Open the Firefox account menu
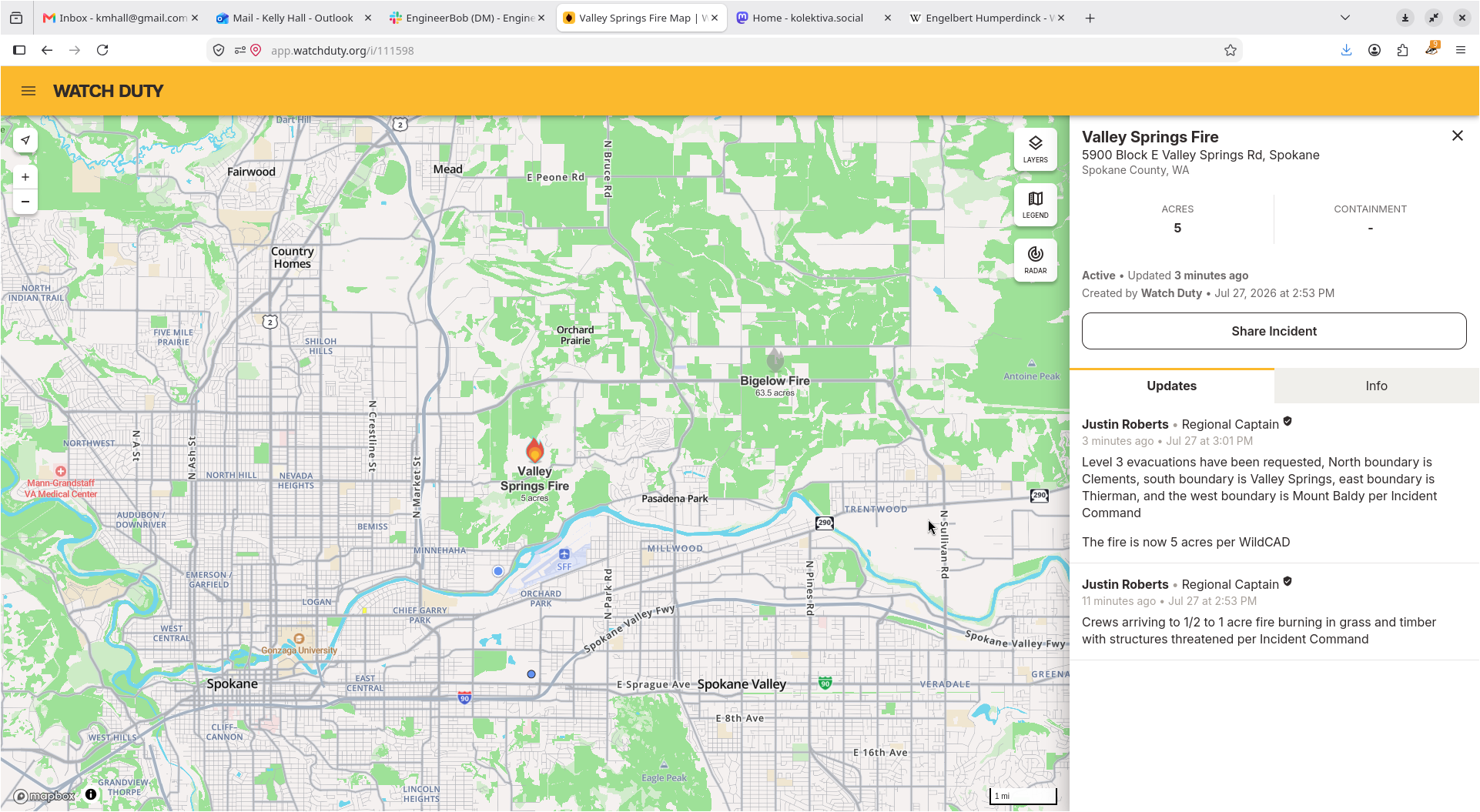 pyautogui.click(x=1374, y=50)
